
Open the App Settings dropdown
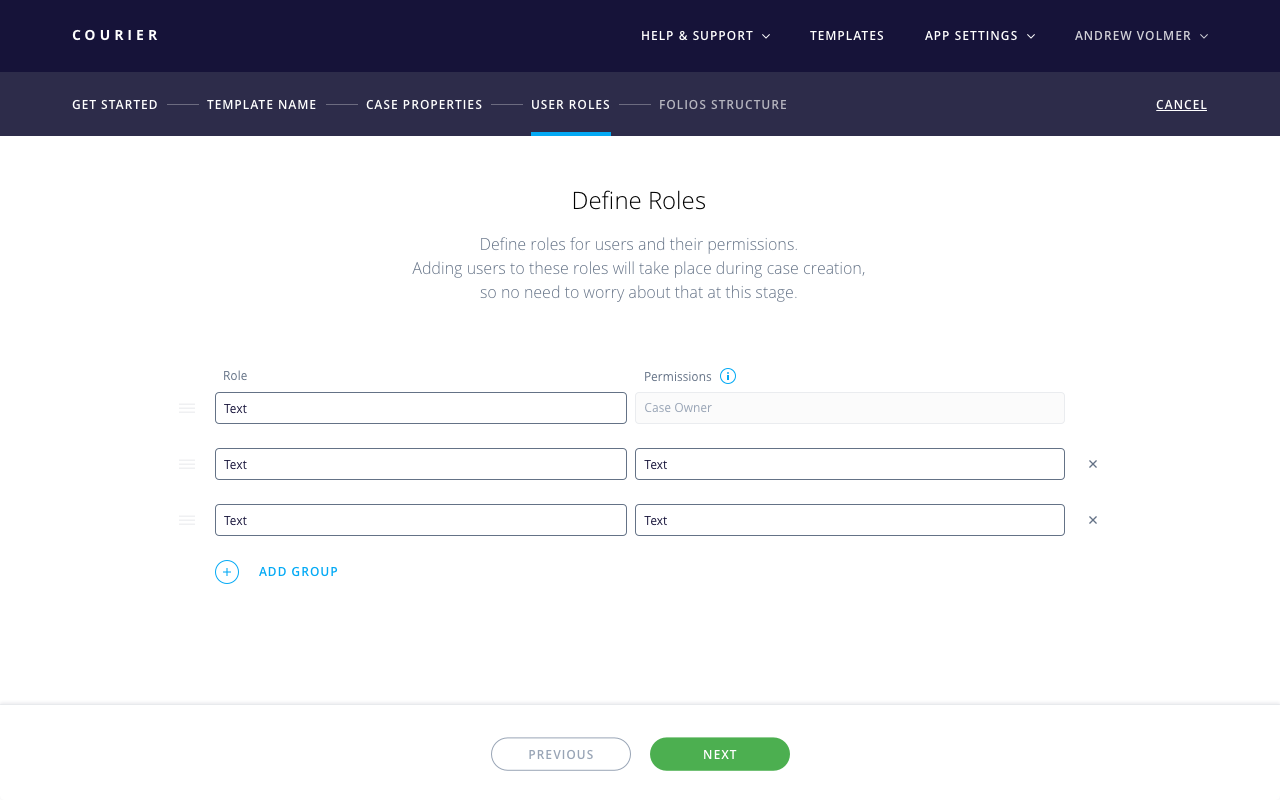(x=979, y=36)
